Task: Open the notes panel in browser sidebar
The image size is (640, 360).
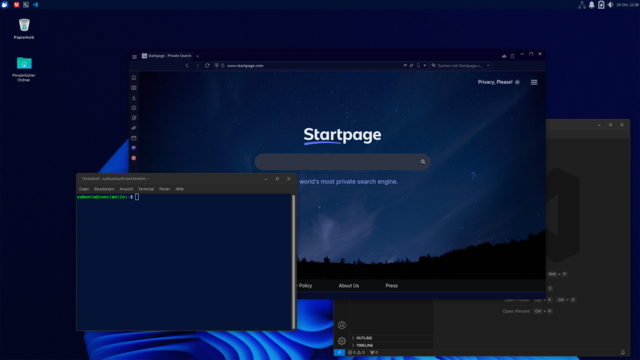Action: click(134, 118)
